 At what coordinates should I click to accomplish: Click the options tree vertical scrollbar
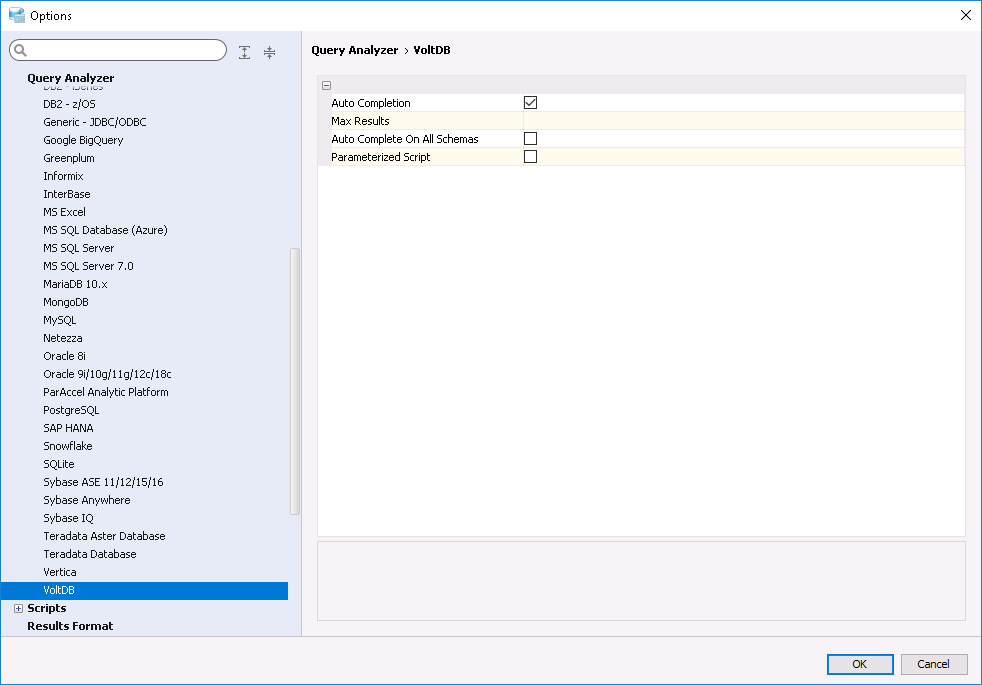click(294, 380)
